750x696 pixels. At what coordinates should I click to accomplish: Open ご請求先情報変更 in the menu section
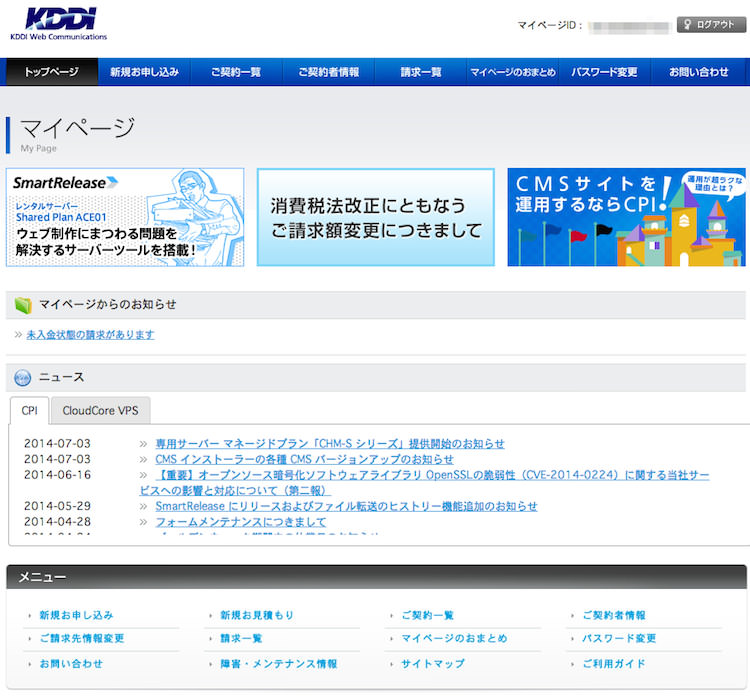tap(82, 639)
